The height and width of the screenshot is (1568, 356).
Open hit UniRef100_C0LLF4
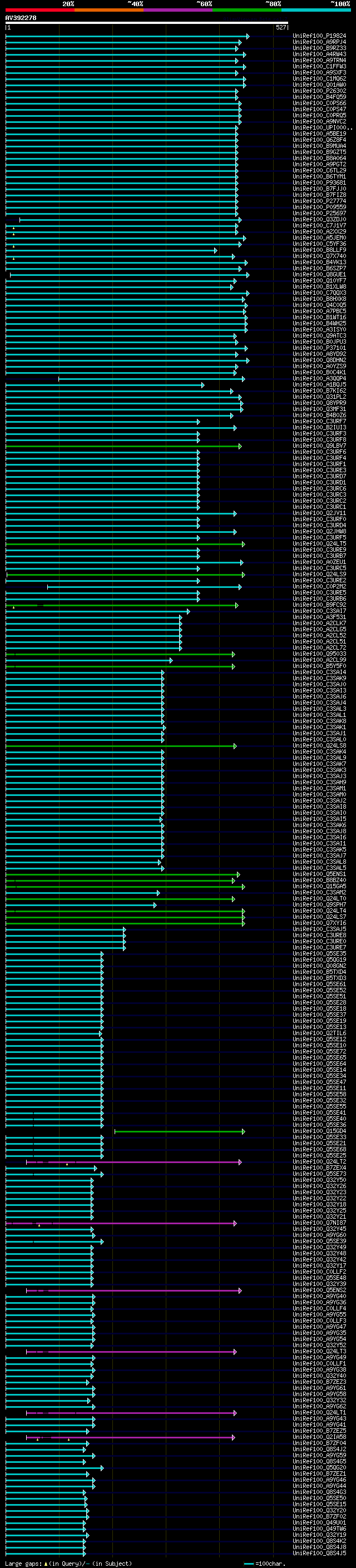pos(319,1308)
